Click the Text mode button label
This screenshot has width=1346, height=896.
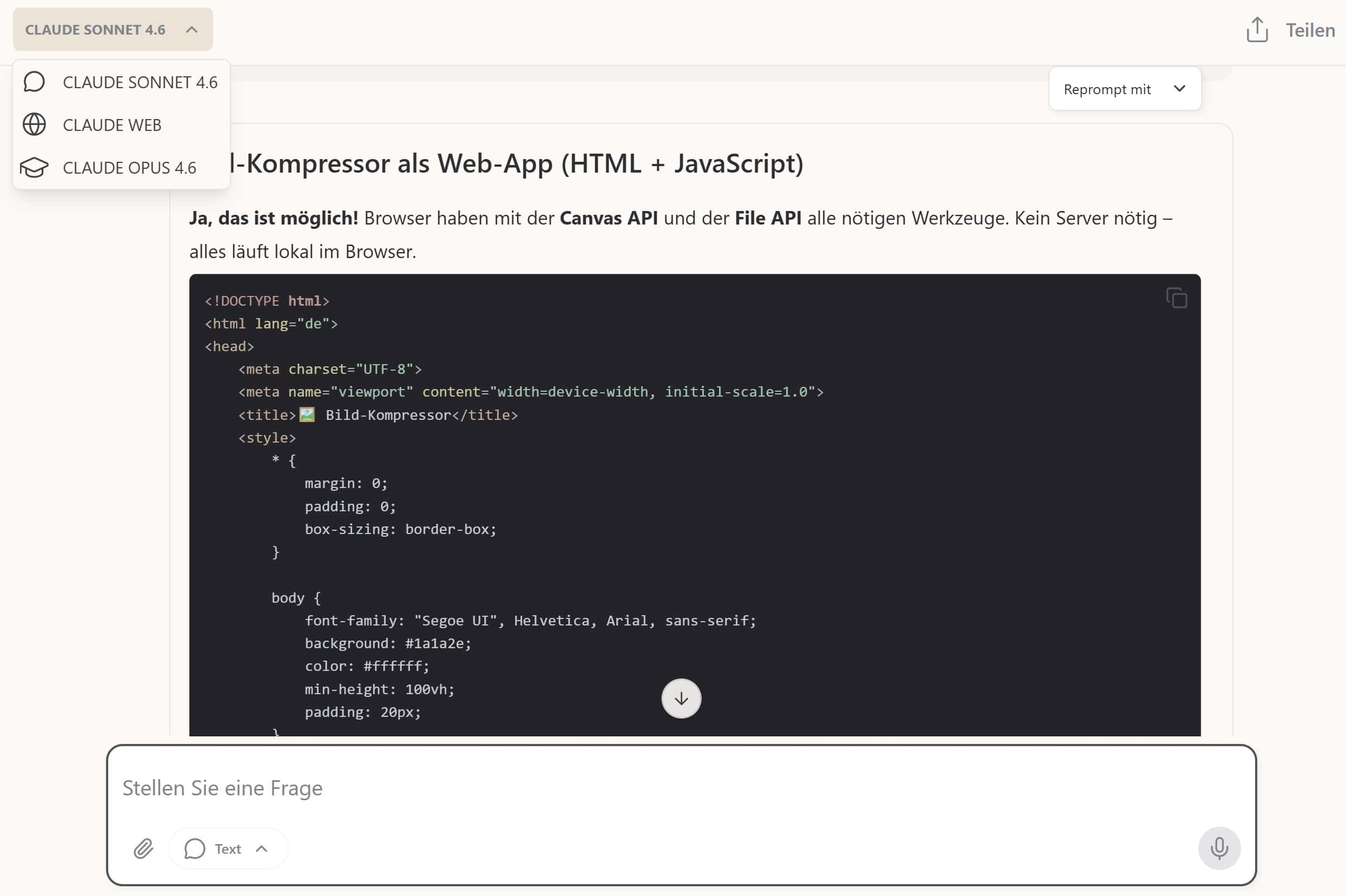pyautogui.click(x=227, y=849)
